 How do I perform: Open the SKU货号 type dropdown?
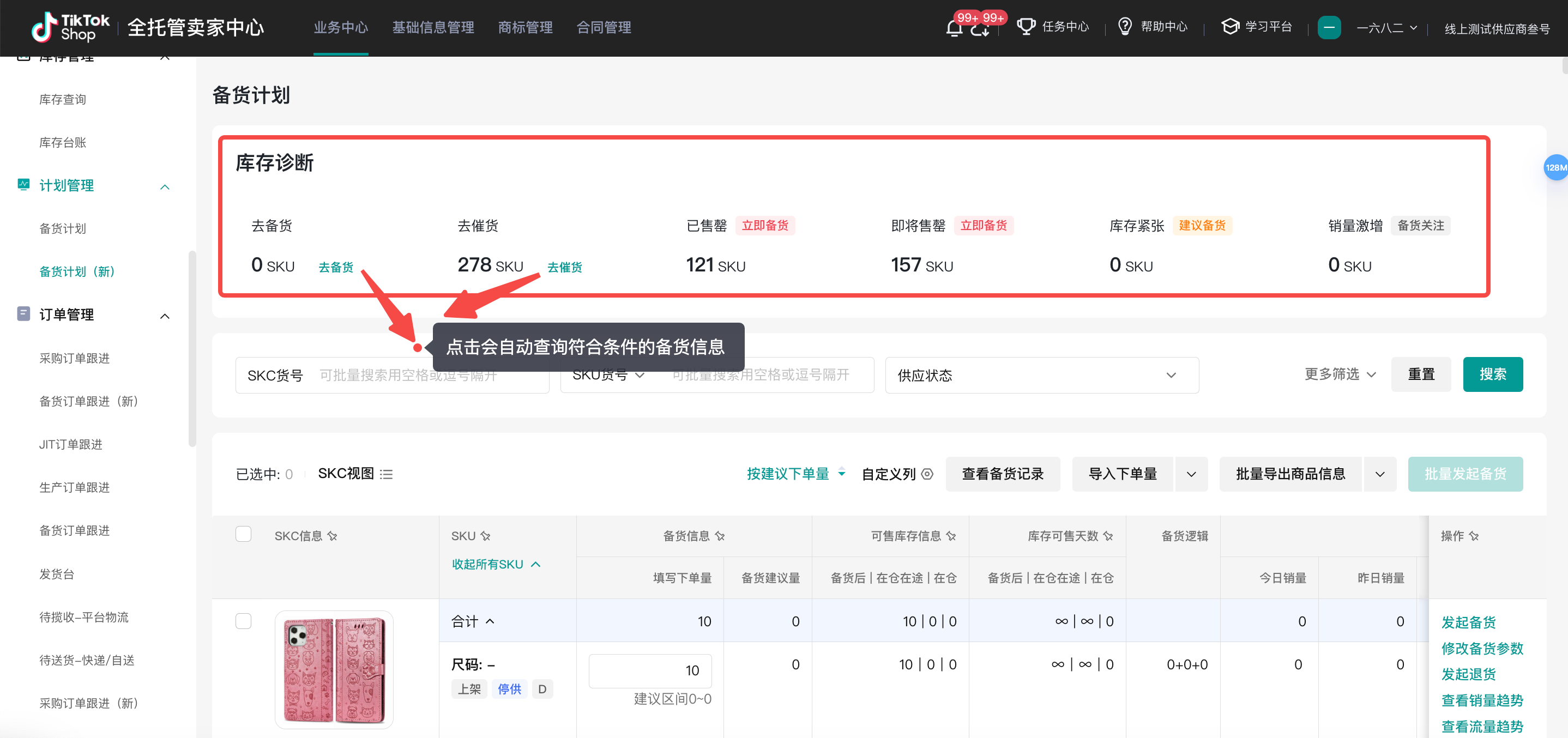click(607, 375)
